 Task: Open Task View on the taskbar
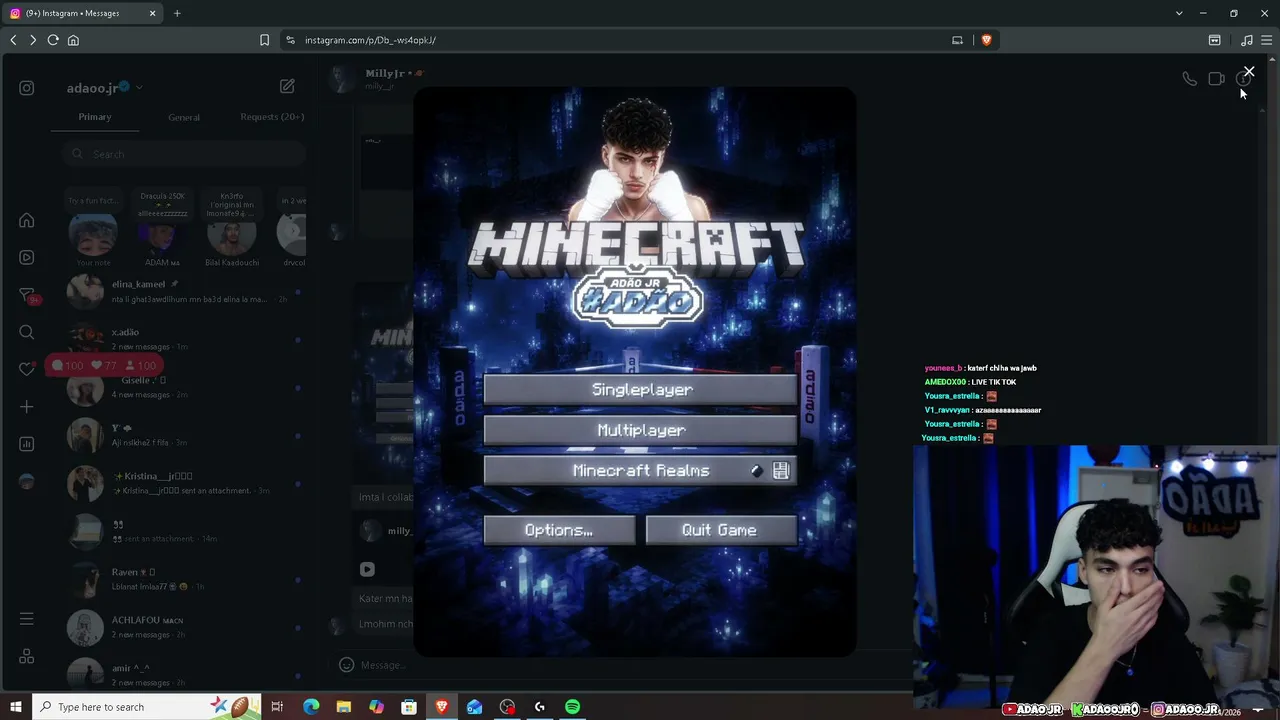click(277, 707)
